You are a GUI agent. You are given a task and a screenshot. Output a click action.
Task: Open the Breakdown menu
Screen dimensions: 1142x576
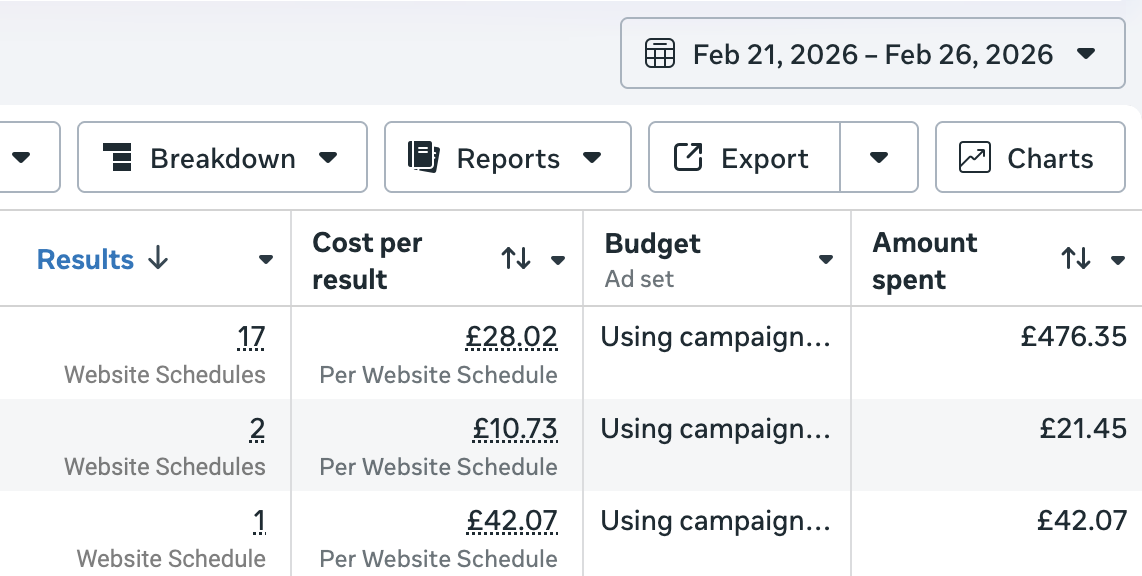[x=222, y=157]
